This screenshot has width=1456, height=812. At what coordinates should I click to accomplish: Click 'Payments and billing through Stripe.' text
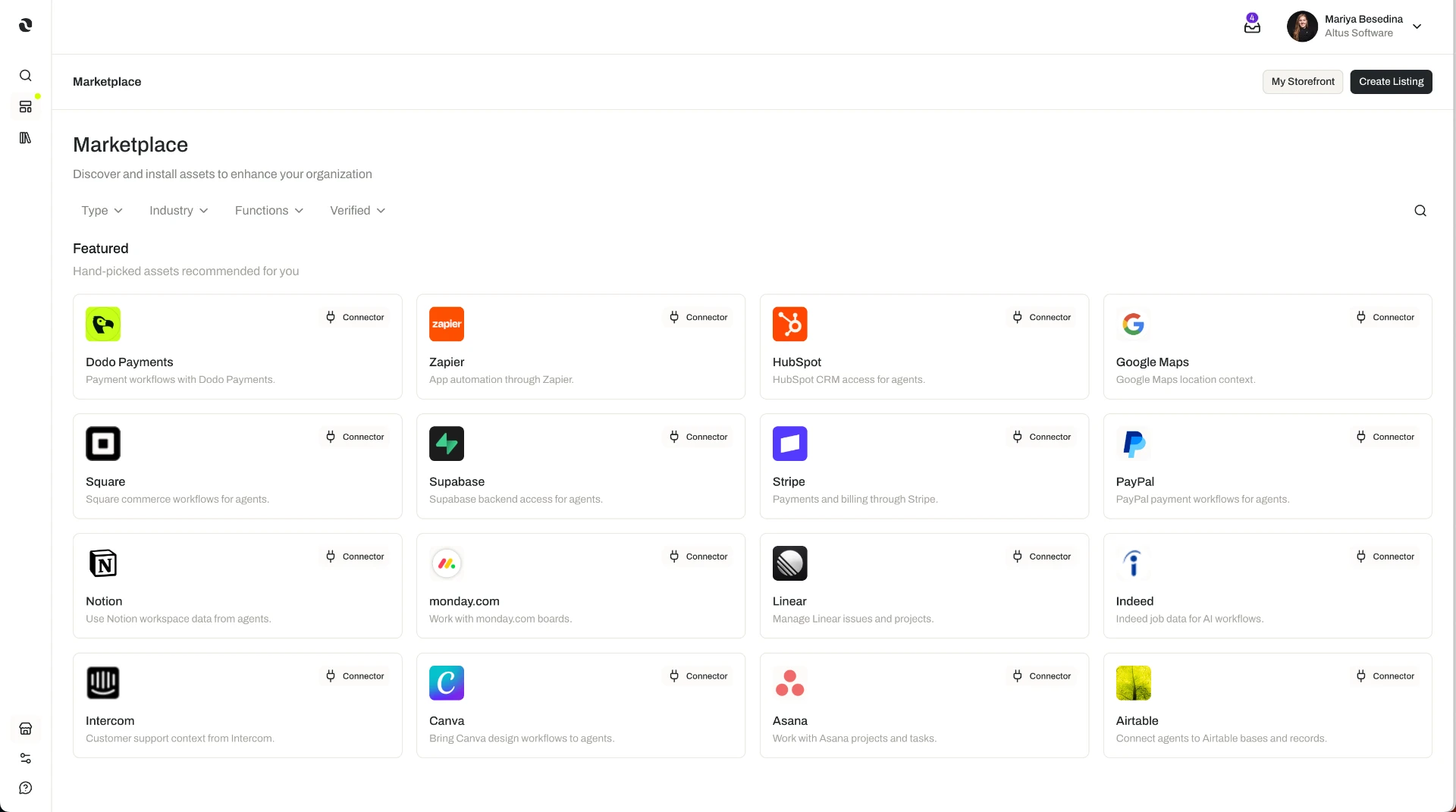855,500
